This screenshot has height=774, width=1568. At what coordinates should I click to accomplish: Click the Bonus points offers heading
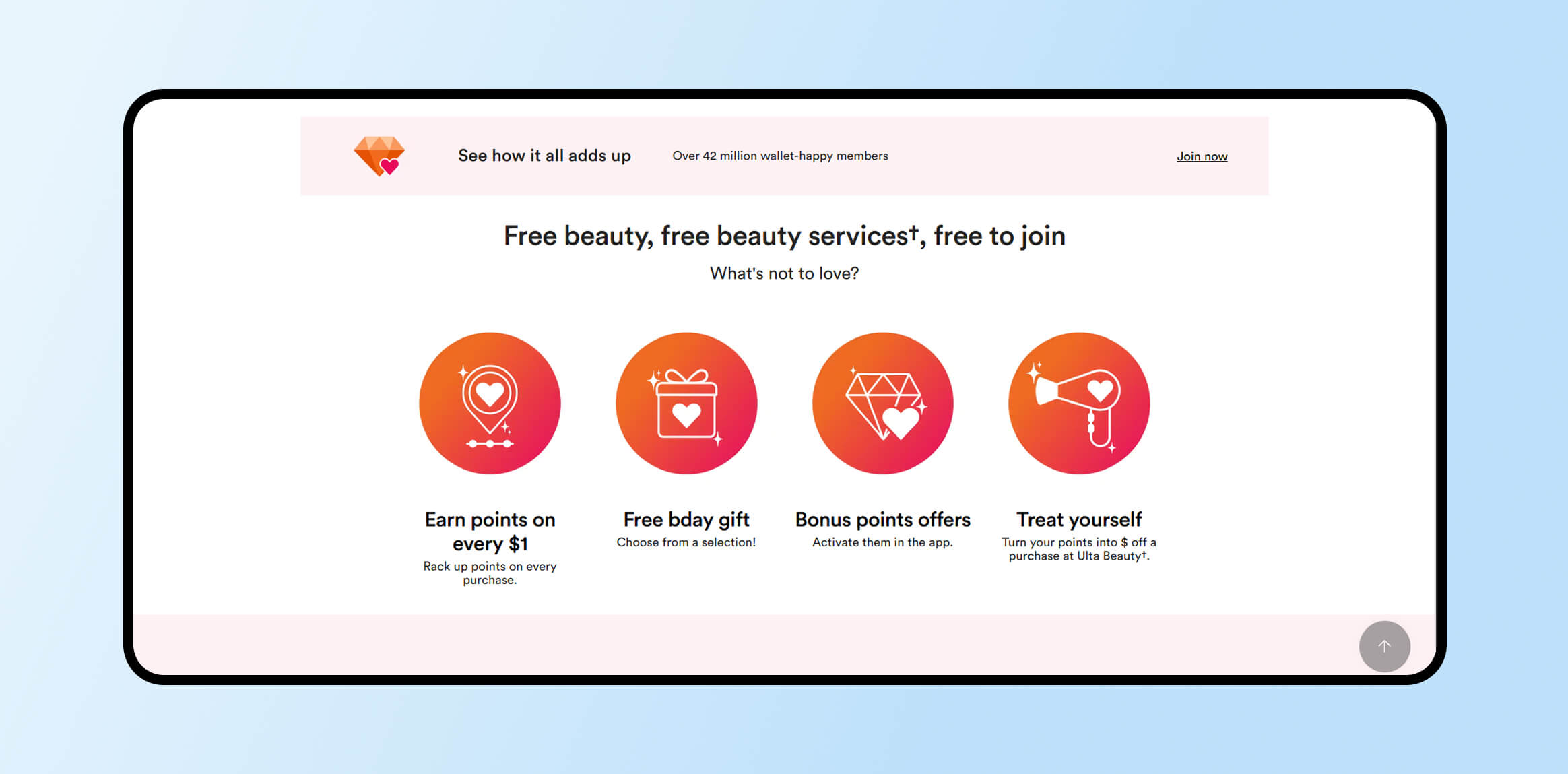coord(883,520)
